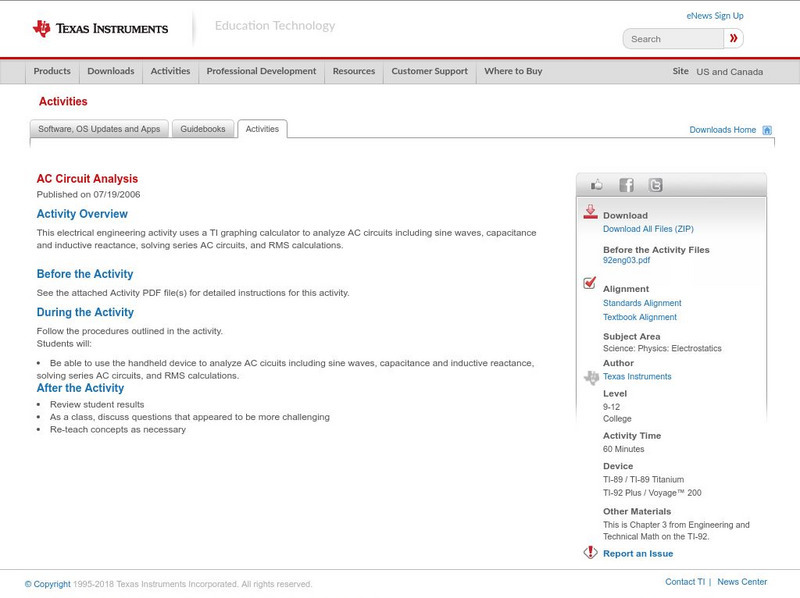Viewport: 800px width, 598px height.
Task: Open Where to Buy menu
Action: coord(513,71)
